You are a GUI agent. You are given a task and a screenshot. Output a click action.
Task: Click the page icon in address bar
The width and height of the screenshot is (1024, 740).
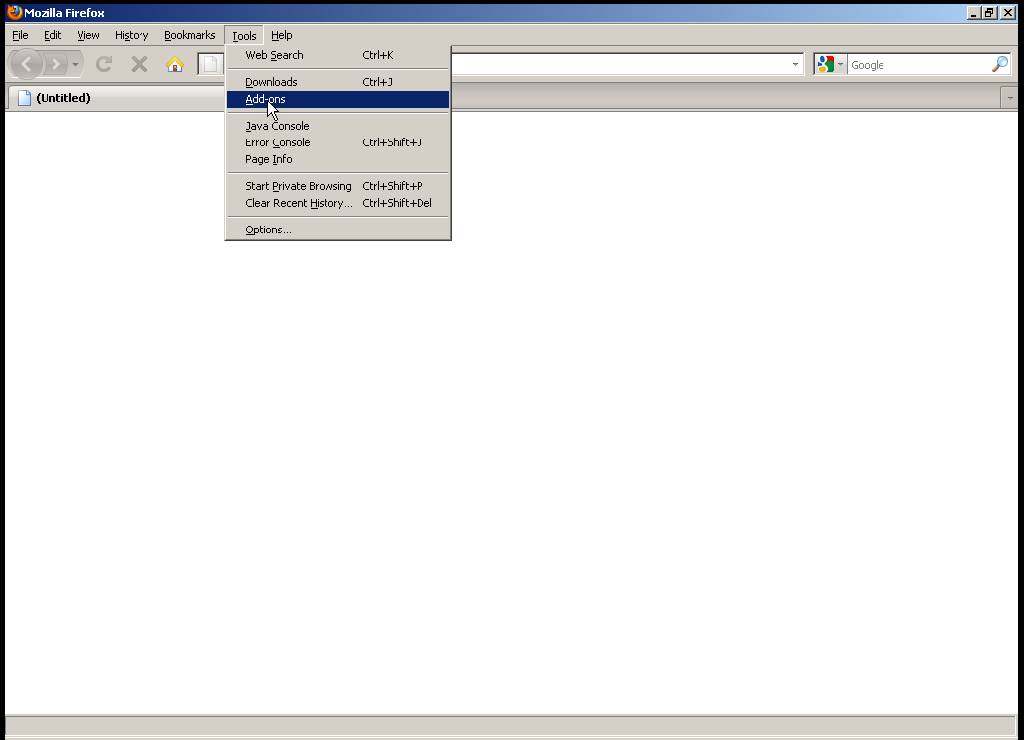tap(210, 64)
